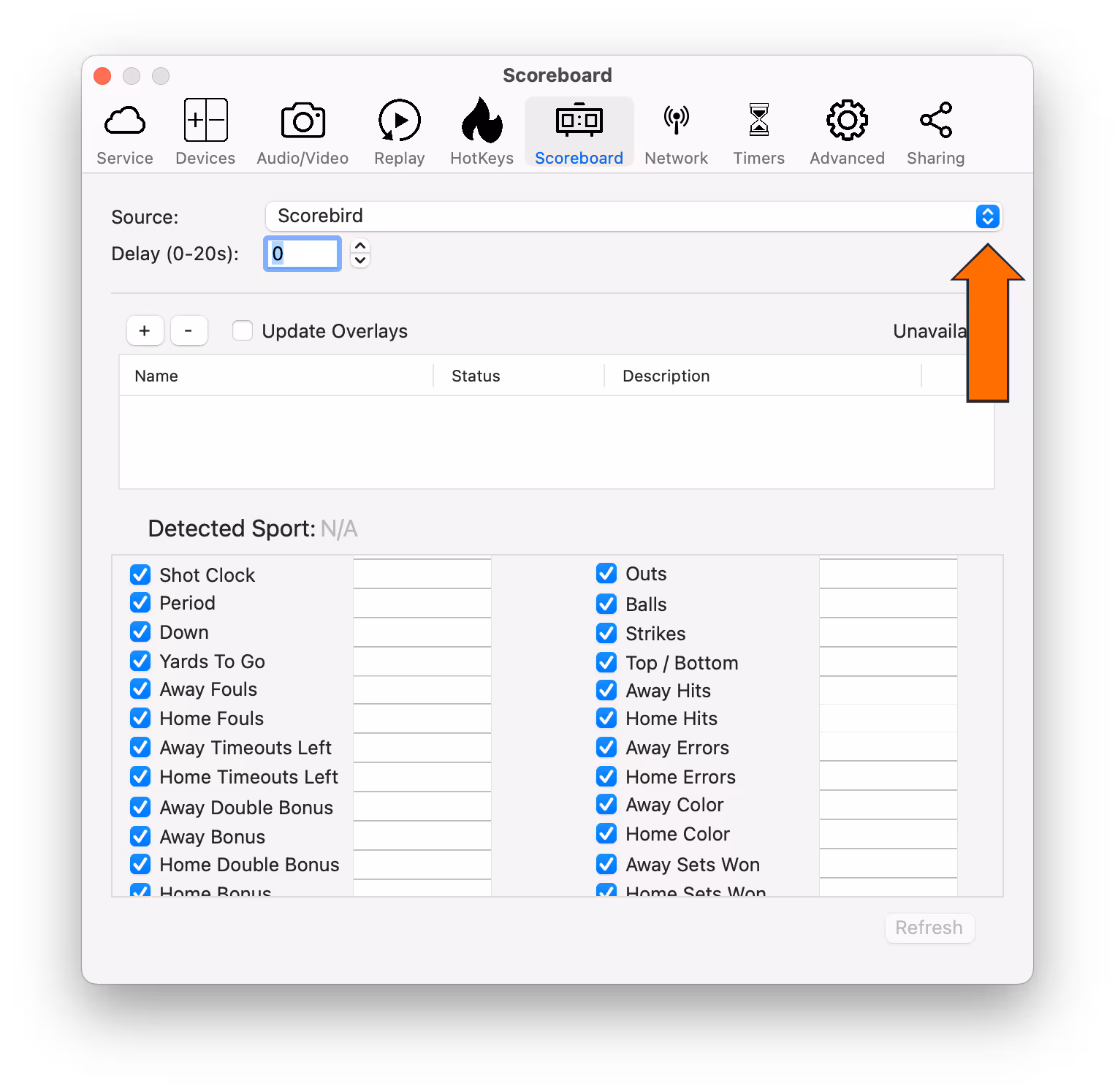The height and width of the screenshot is (1092, 1115).
Task: Open the Audio/Video camera pane
Action: point(302,132)
